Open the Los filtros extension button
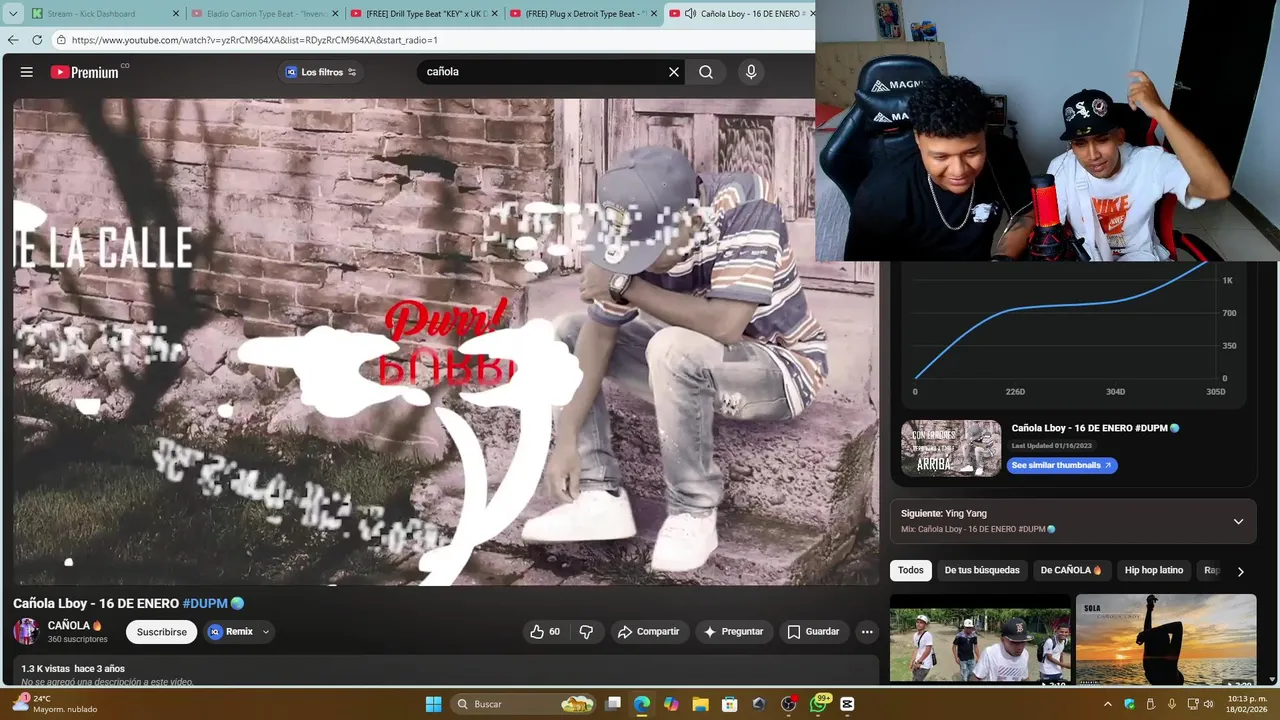The height and width of the screenshot is (720, 1280). coord(321,72)
